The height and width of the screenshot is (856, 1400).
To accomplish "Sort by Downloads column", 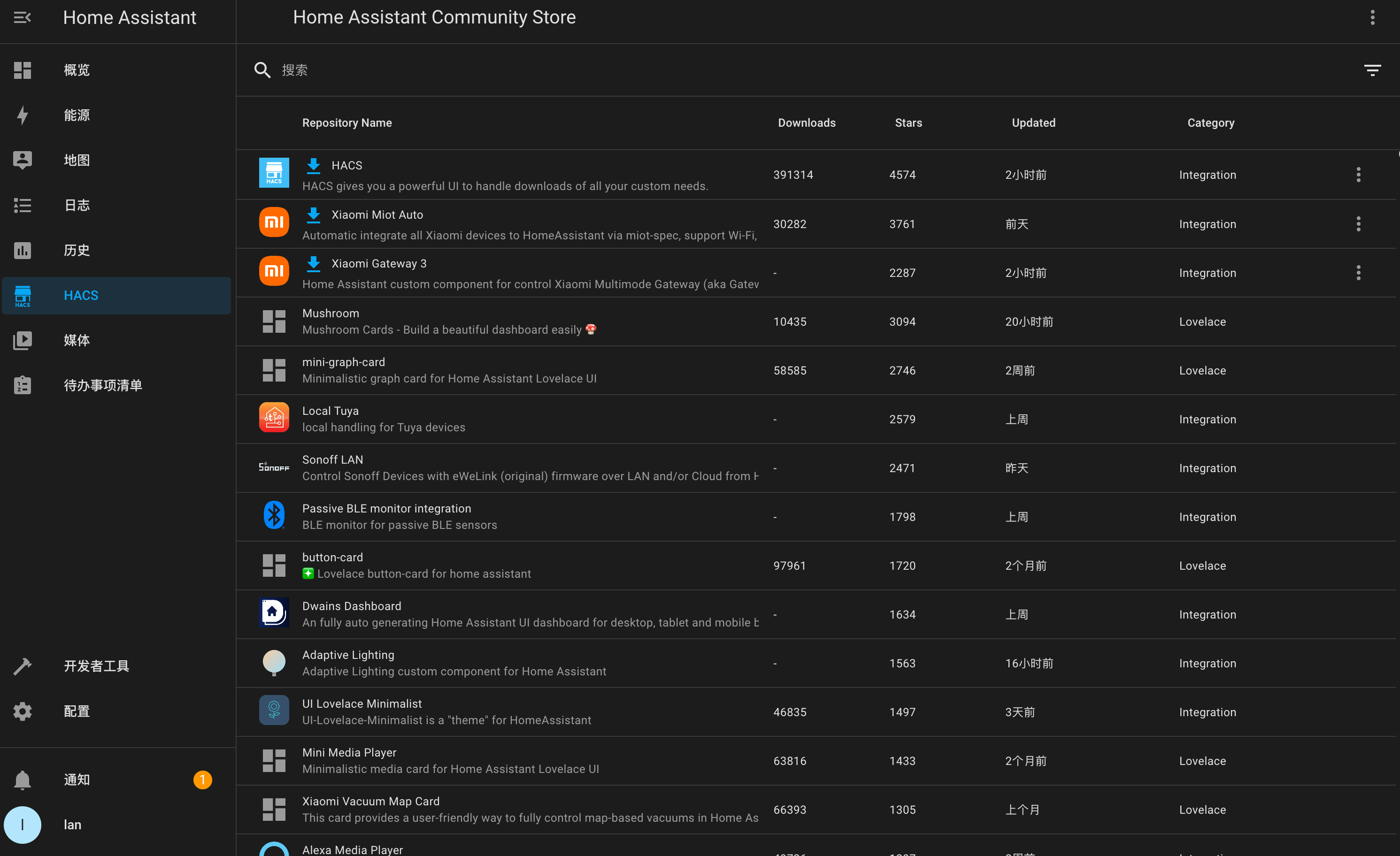I will click(x=806, y=122).
